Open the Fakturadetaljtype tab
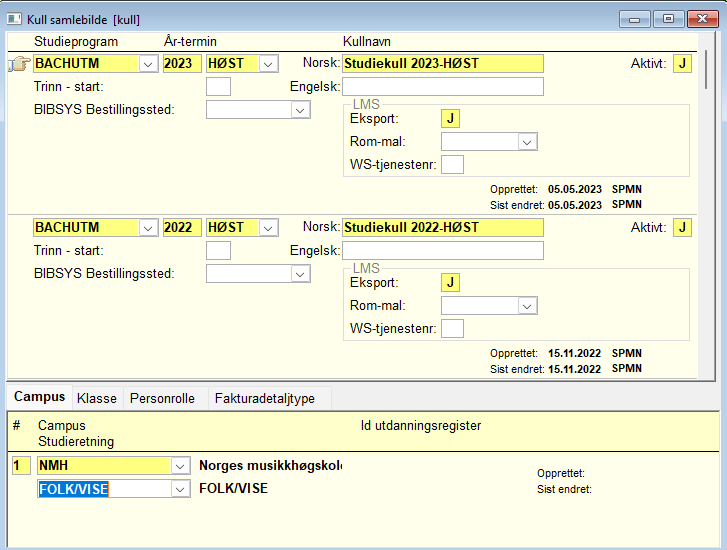Image resolution: width=727 pixels, height=550 pixels. pos(265,398)
